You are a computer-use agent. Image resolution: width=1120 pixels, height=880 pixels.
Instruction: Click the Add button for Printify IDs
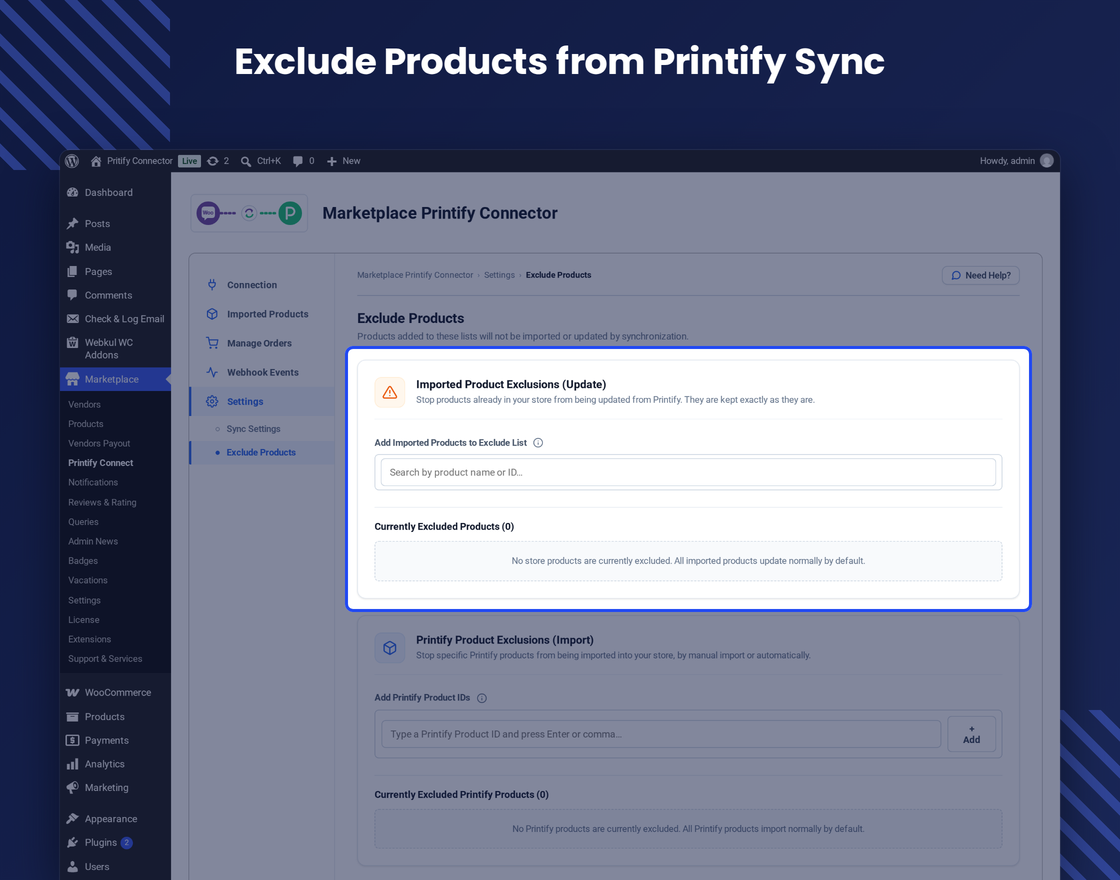pyautogui.click(x=971, y=734)
